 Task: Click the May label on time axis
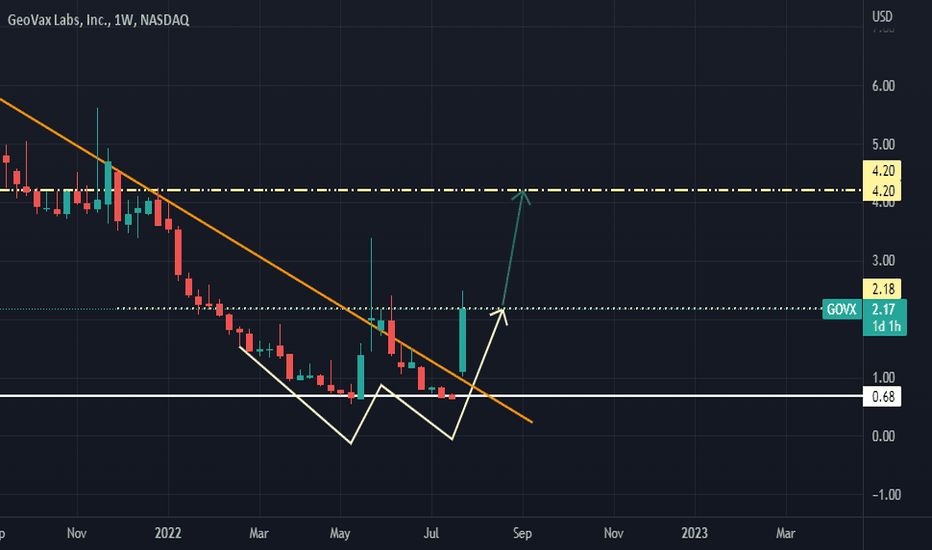coord(339,533)
